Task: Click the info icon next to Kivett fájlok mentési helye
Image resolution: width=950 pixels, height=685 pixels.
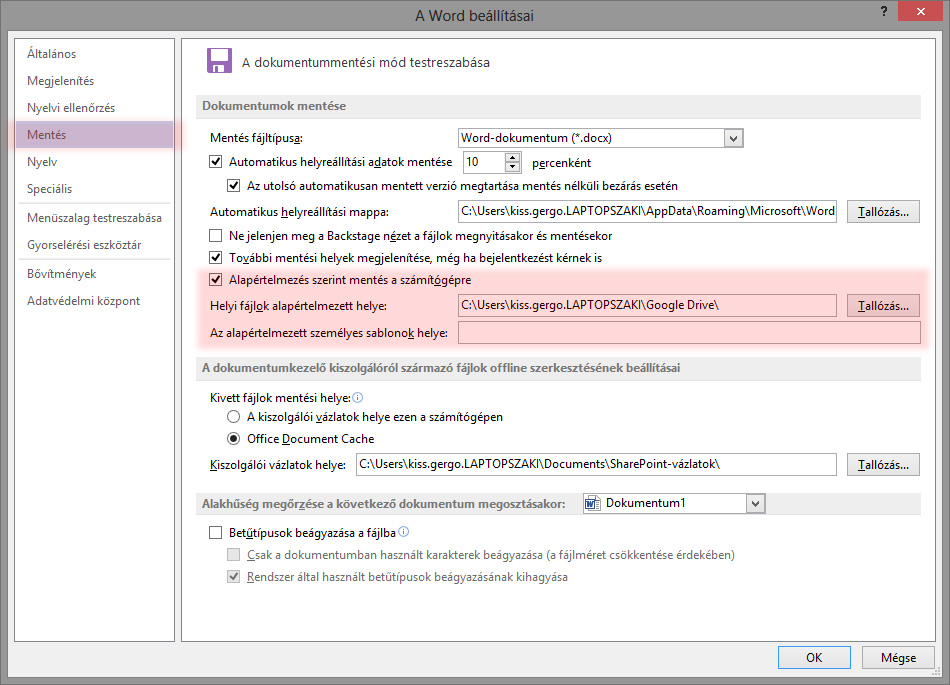Action: (357, 397)
